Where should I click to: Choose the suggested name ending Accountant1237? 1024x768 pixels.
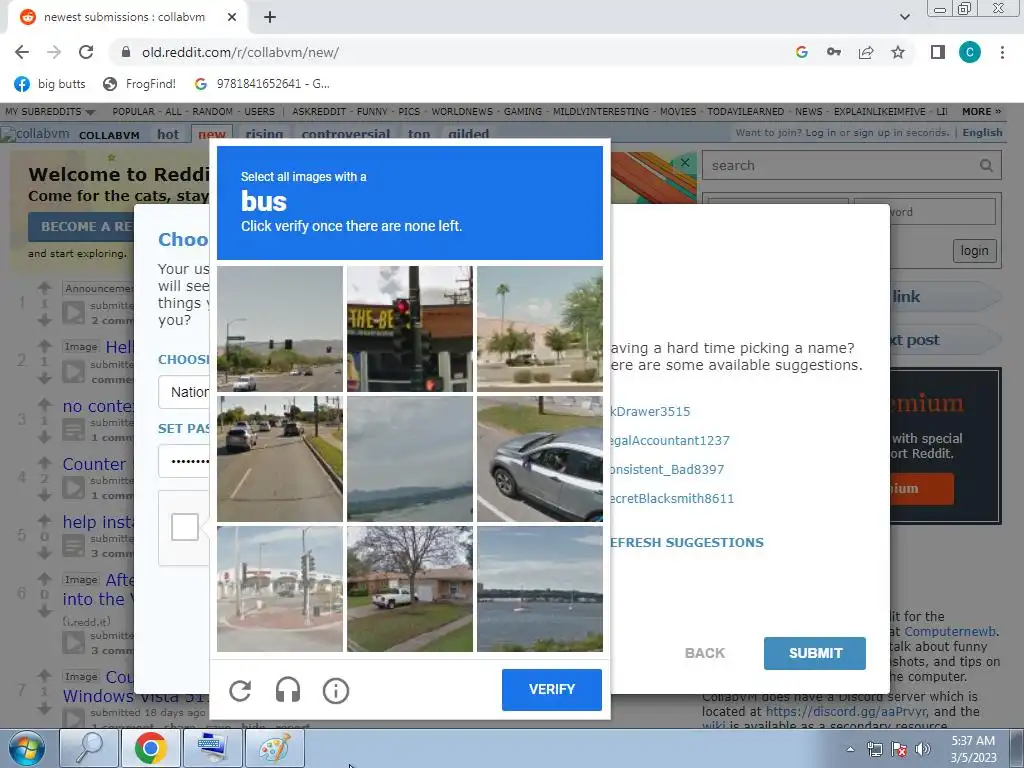click(x=670, y=440)
